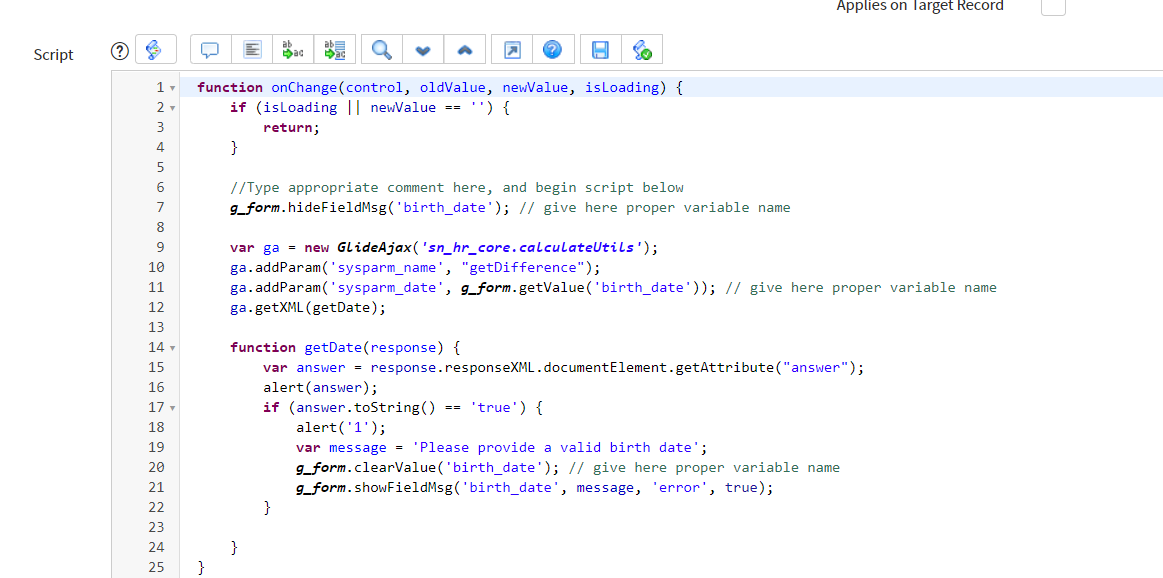Click isLoading parameter in function signature
1163x578 pixels.
tap(622, 87)
